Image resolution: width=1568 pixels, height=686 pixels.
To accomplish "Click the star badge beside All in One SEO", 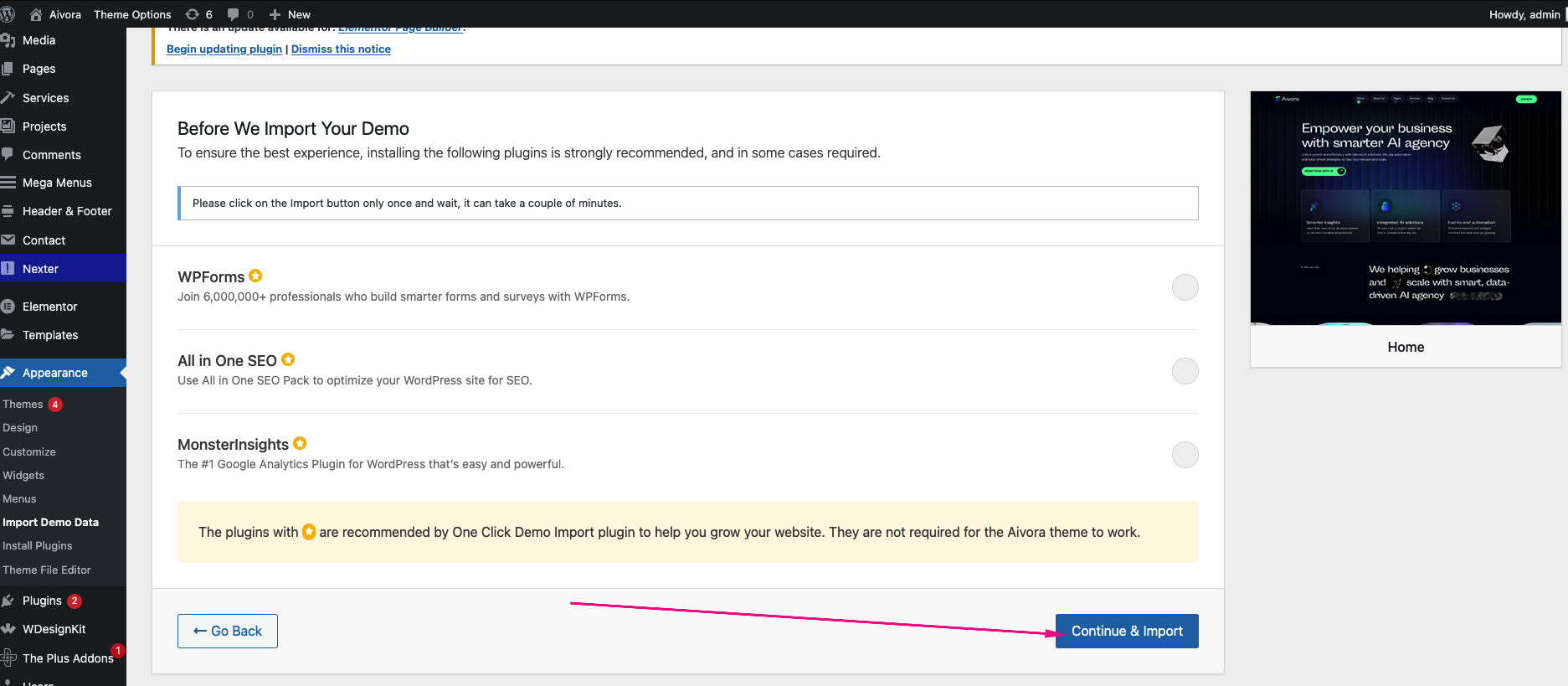I will pos(288,359).
